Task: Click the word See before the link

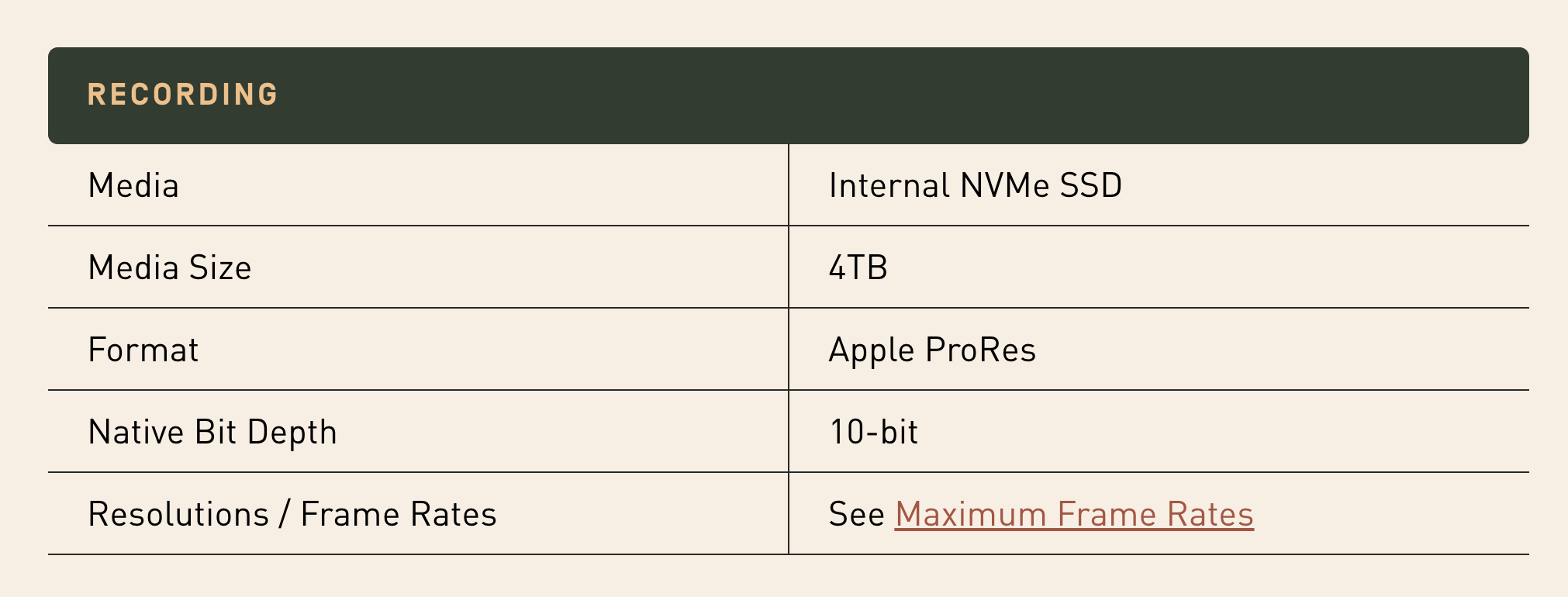Action: (856, 515)
